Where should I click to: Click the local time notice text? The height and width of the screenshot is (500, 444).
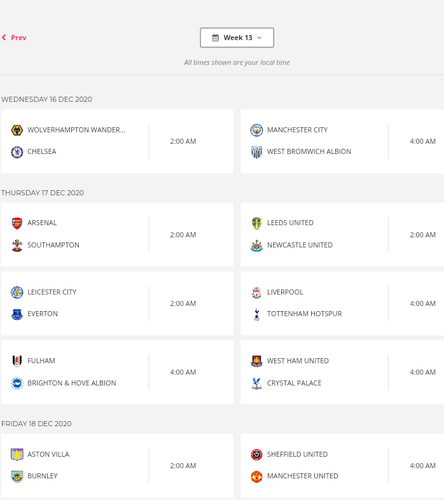[237, 62]
